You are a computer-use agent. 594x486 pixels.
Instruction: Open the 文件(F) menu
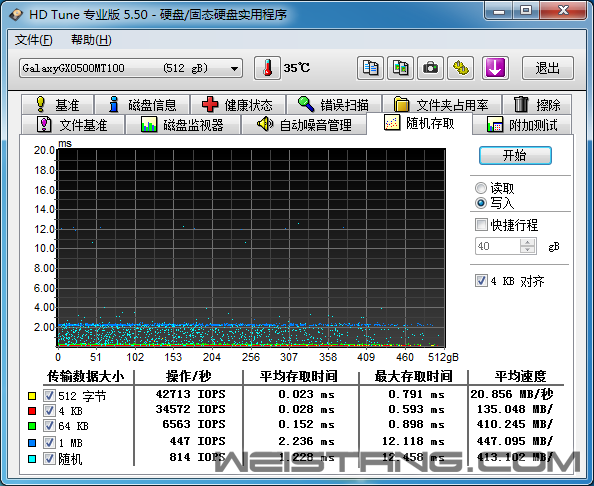coord(33,40)
